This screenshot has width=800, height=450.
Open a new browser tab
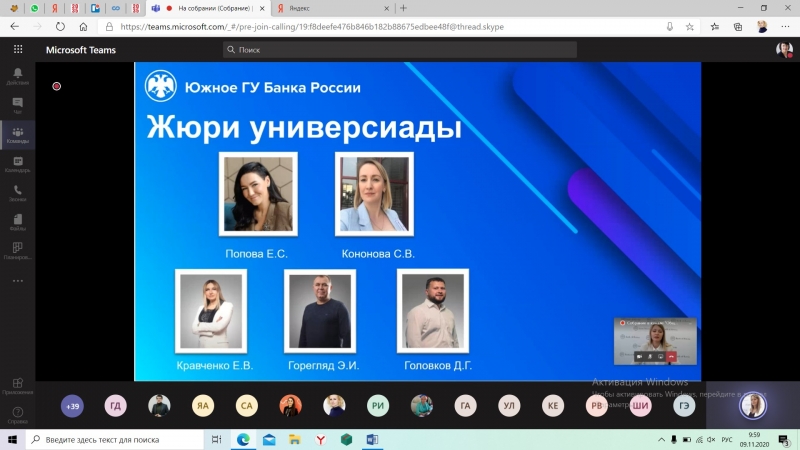coord(404,8)
